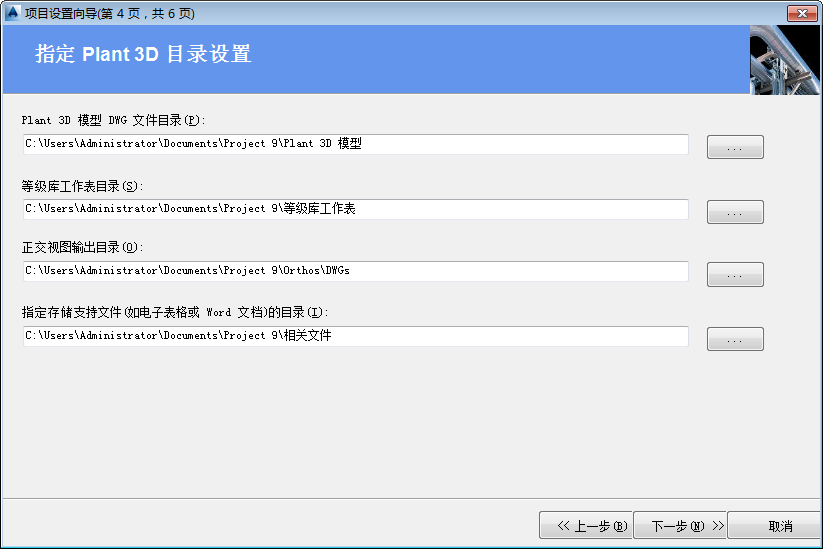This screenshot has width=823, height=549.
Task: Cancel the wizard with 取消
Action: tap(774, 525)
